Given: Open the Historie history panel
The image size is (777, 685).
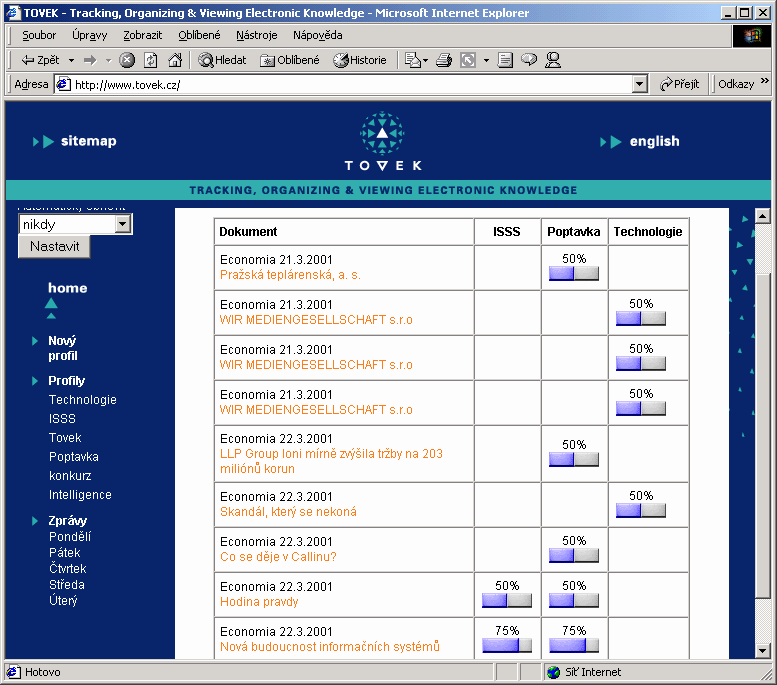Looking at the screenshot, I should coord(360,60).
